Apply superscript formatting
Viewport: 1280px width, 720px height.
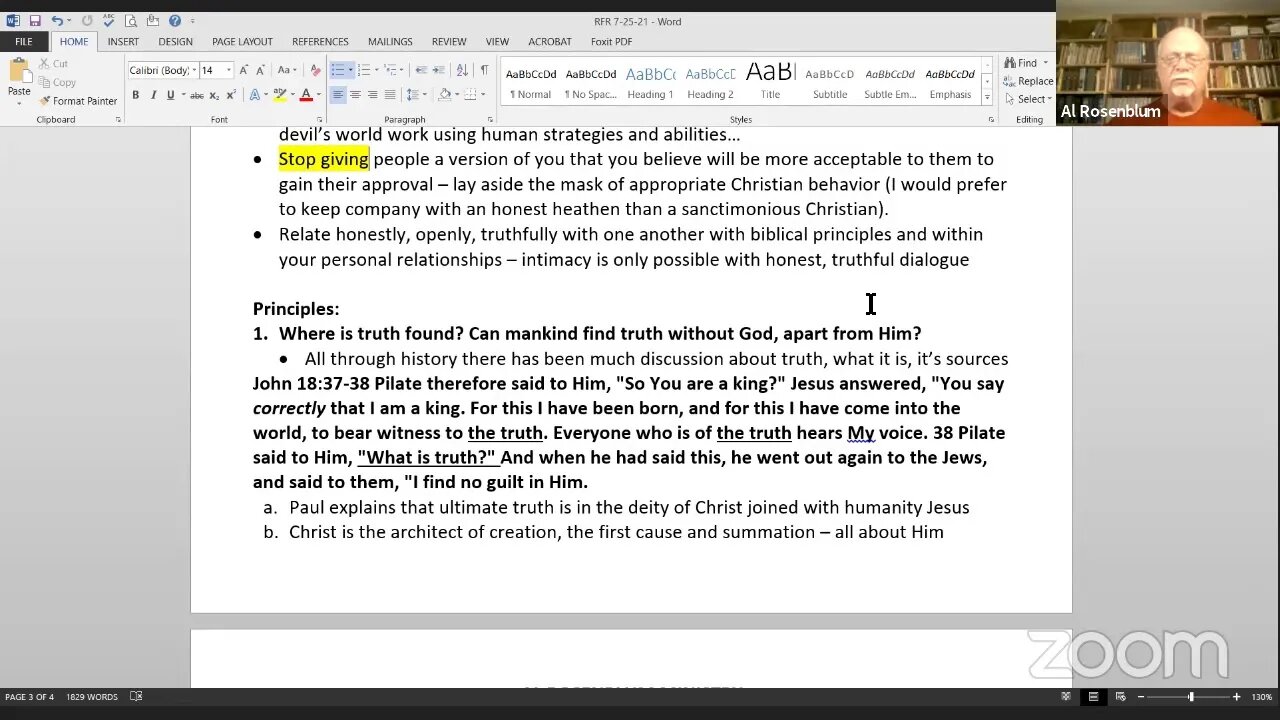(231, 95)
